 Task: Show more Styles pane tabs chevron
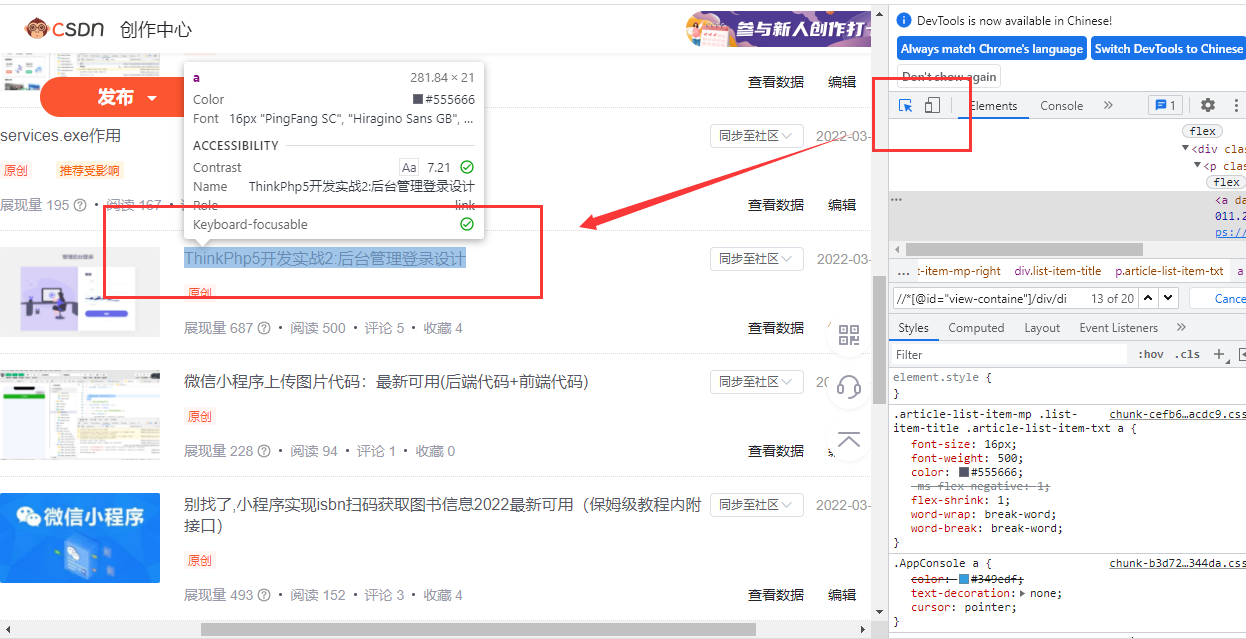pyautogui.click(x=1181, y=327)
